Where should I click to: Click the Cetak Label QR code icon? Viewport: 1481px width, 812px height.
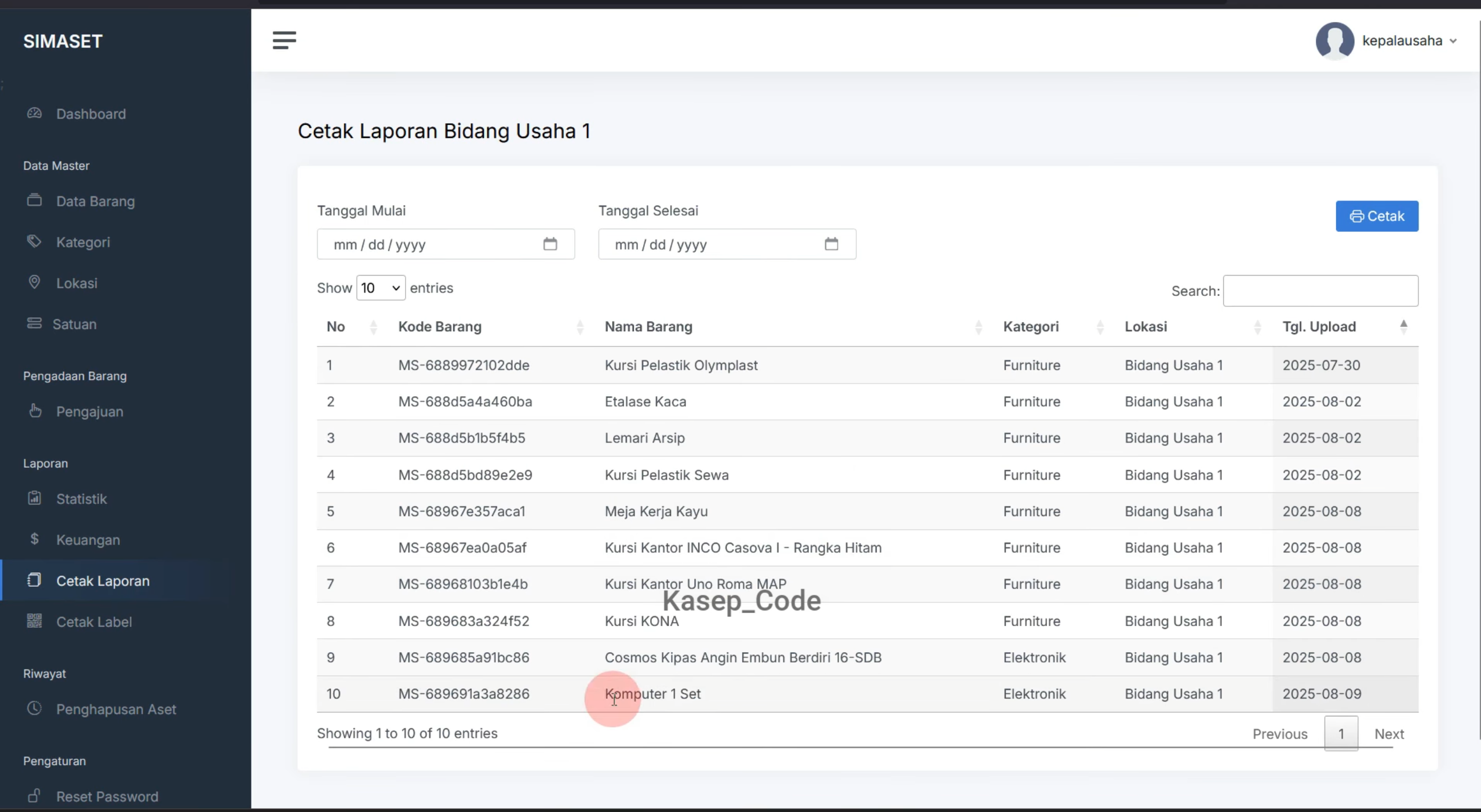coord(34,621)
